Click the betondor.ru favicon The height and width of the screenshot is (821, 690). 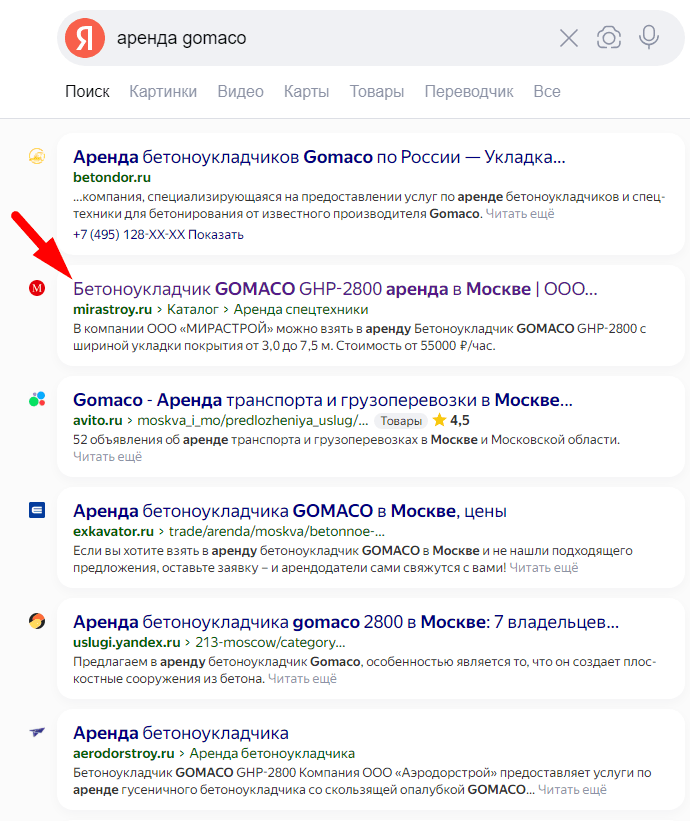coord(37,156)
